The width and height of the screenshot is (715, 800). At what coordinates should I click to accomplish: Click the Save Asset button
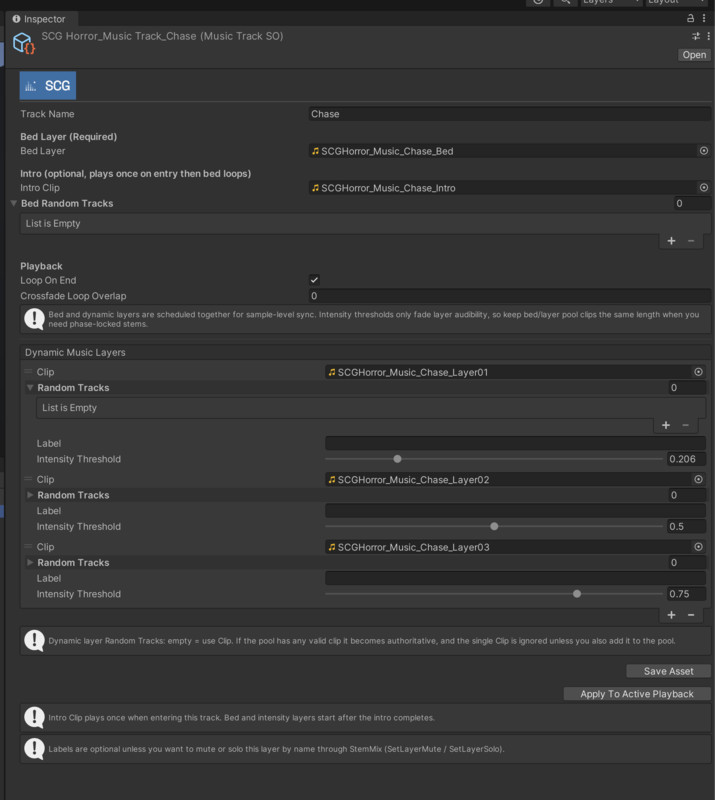668,671
